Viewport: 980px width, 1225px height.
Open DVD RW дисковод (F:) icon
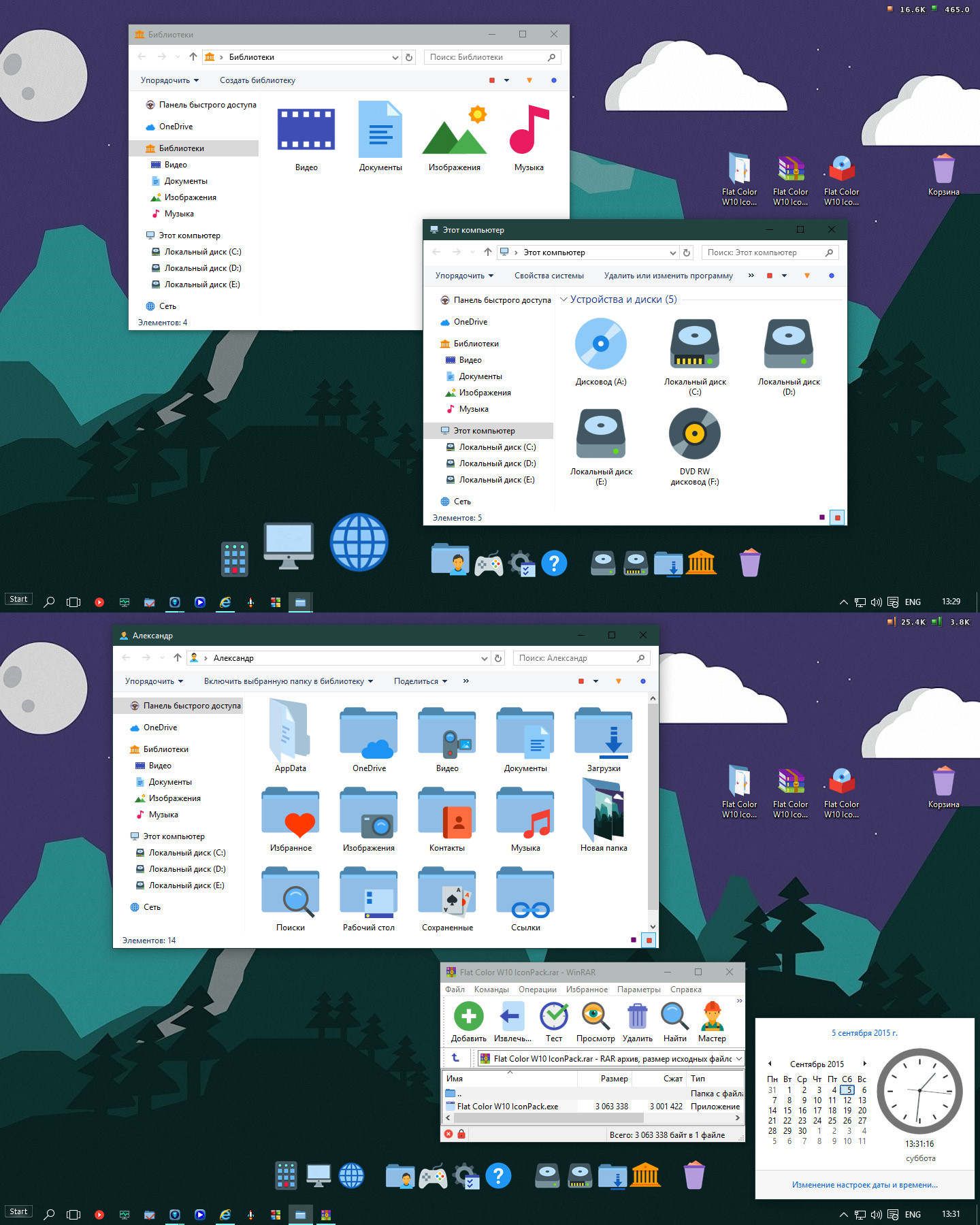pos(694,434)
